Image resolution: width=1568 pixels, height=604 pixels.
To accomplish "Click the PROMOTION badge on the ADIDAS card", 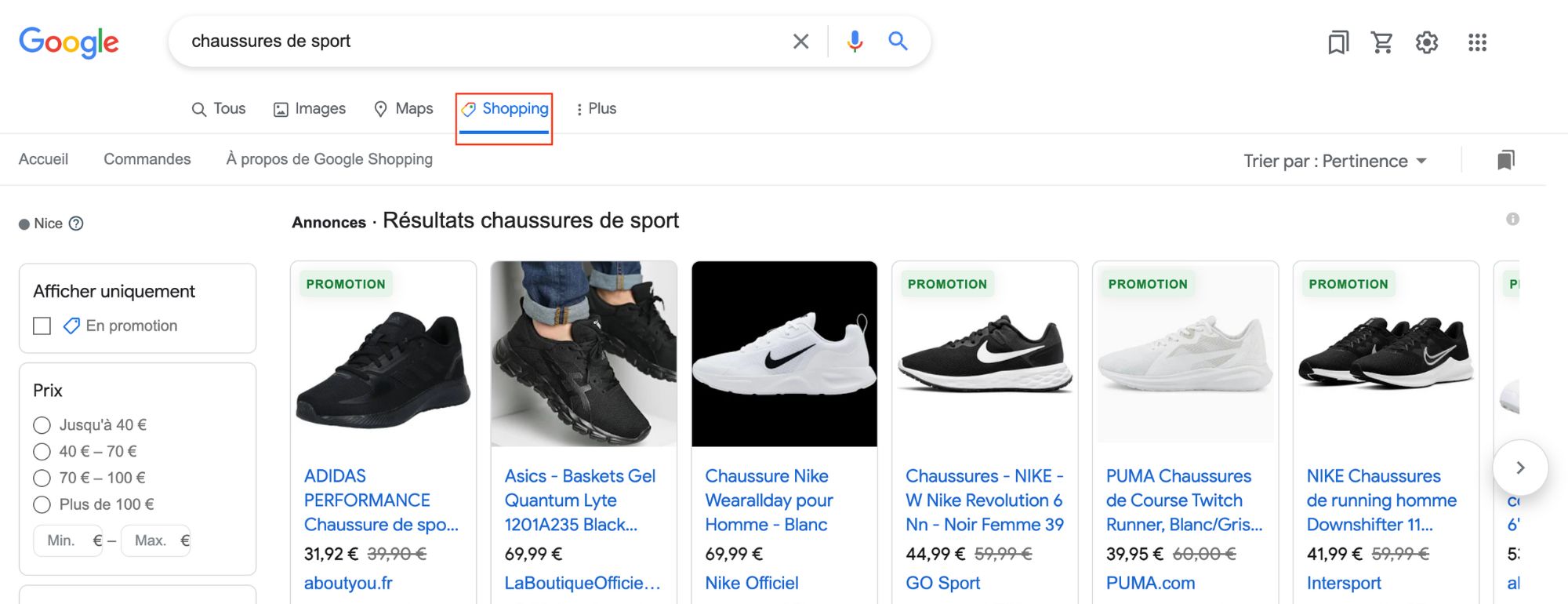I will coord(346,284).
